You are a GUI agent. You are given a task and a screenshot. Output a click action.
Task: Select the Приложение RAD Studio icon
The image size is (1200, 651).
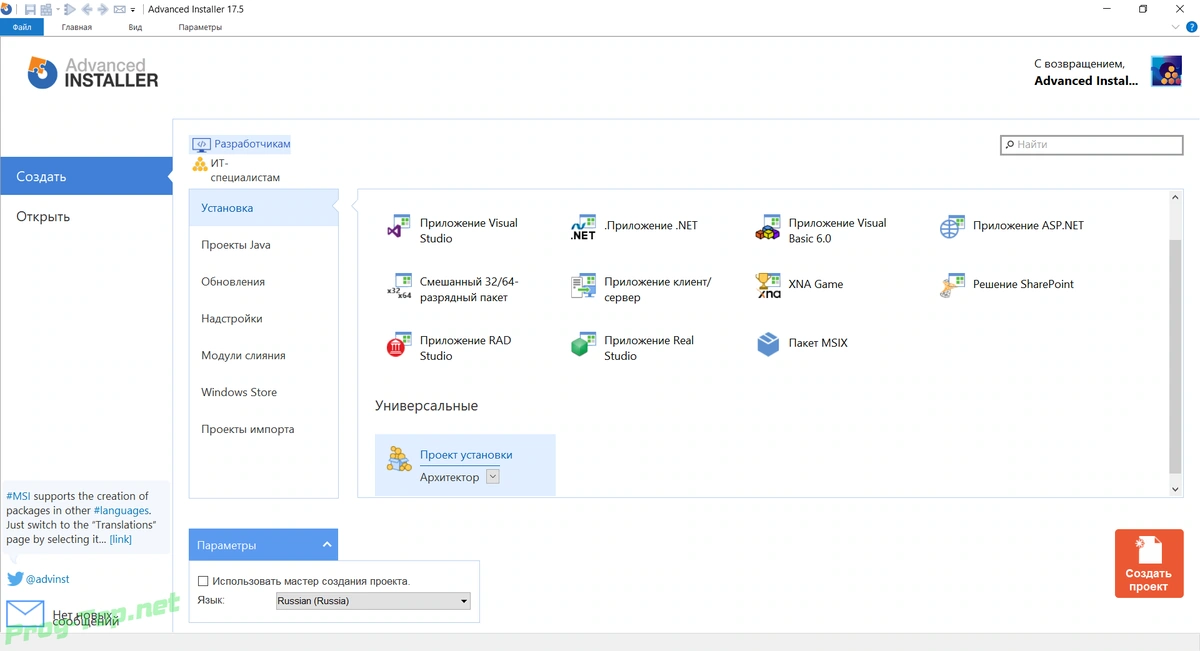tap(399, 345)
